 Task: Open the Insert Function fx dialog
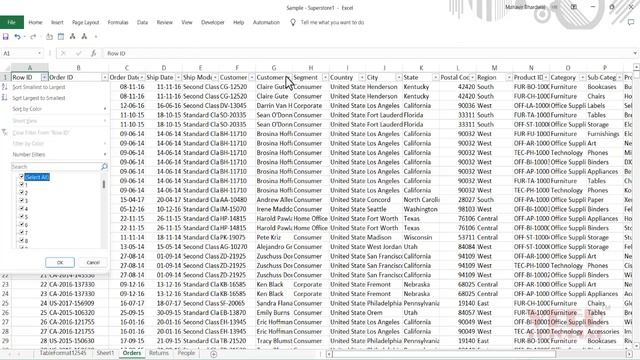tap(93, 53)
